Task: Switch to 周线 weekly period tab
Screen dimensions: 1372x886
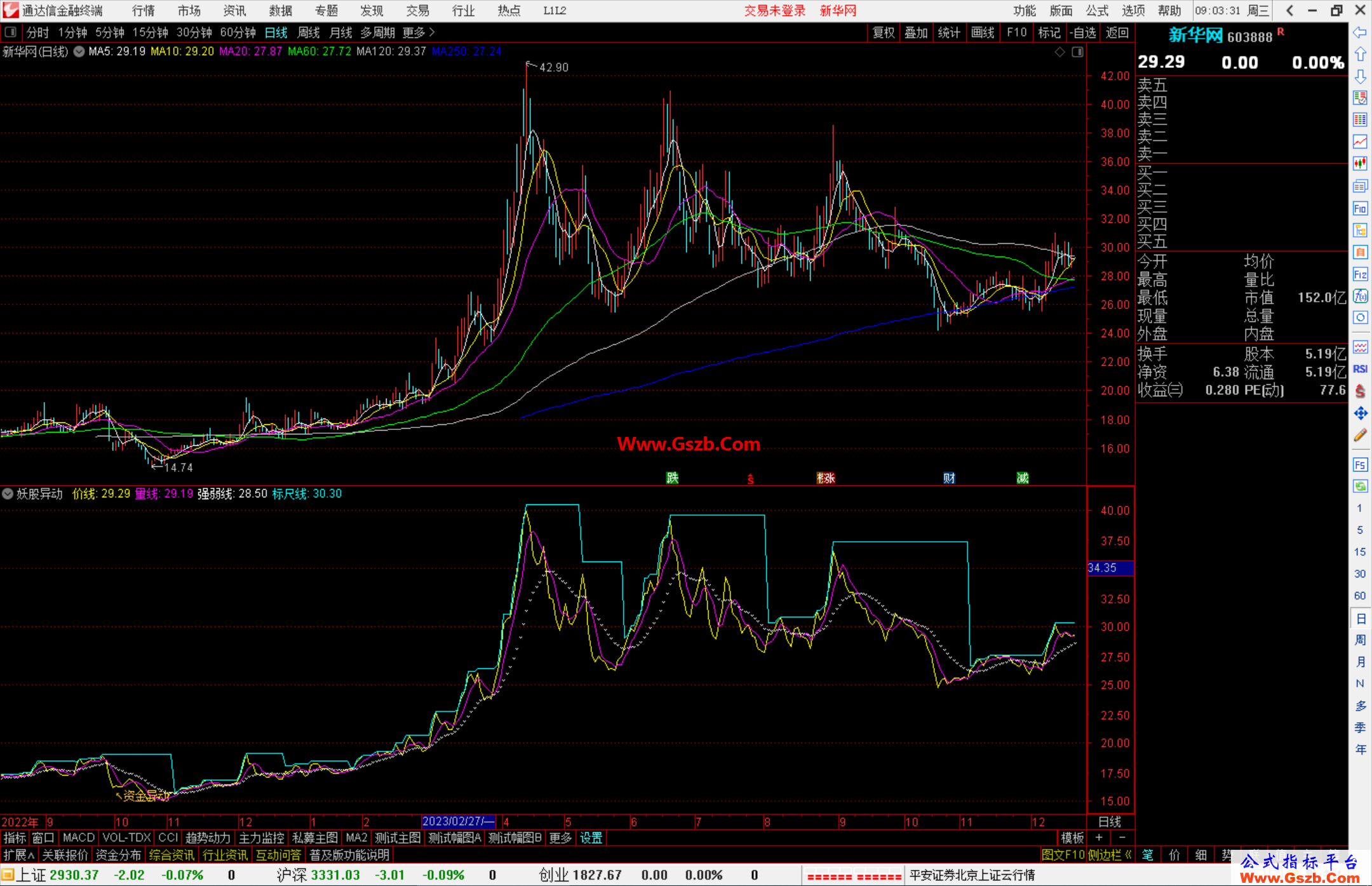Action: click(x=309, y=32)
